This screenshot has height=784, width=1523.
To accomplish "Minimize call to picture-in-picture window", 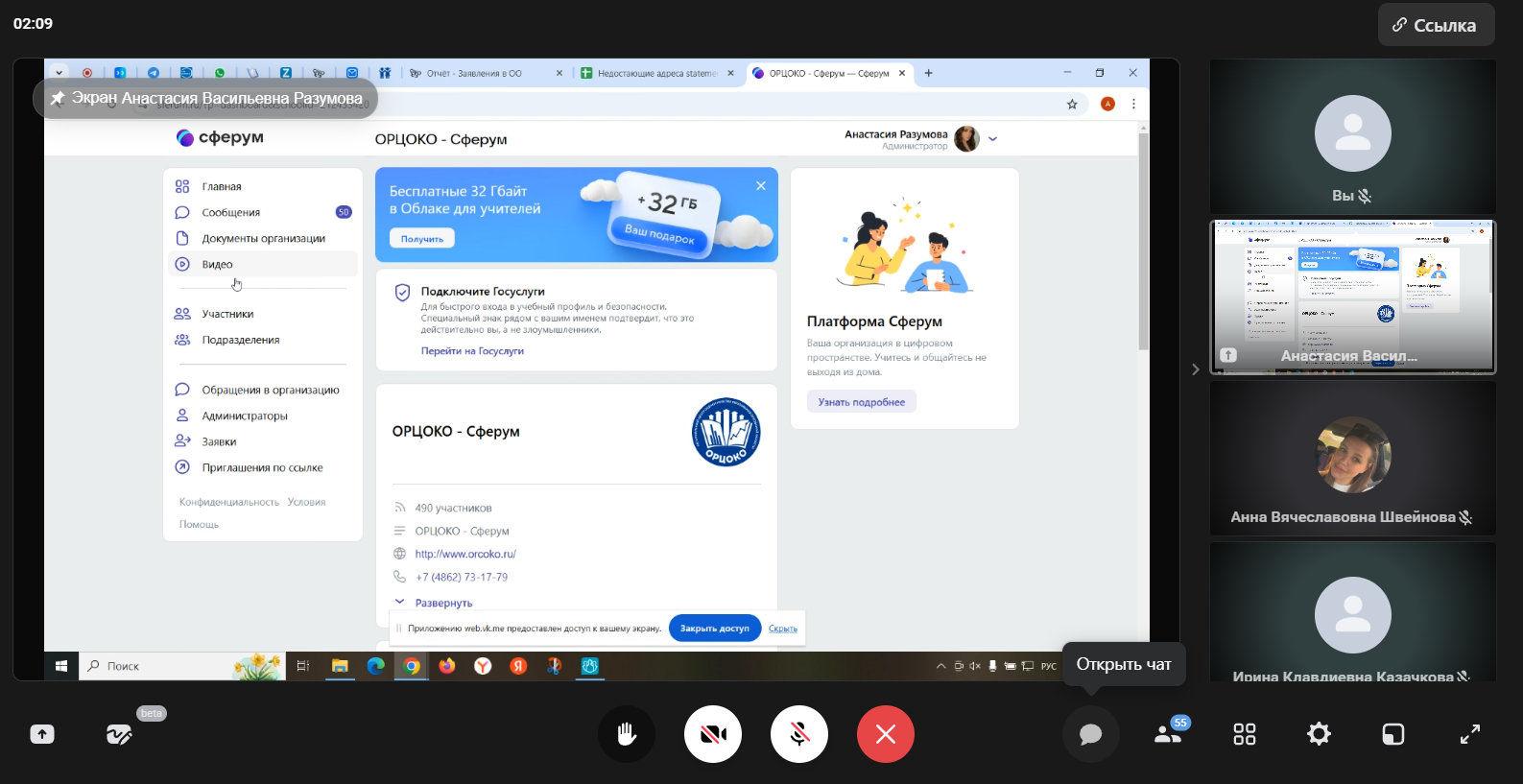I will point(1392,734).
